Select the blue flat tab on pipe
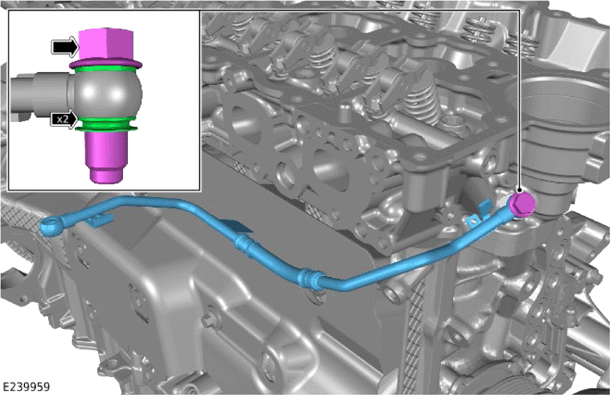The width and height of the screenshot is (611, 396). pyautogui.click(x=235, y=226)
